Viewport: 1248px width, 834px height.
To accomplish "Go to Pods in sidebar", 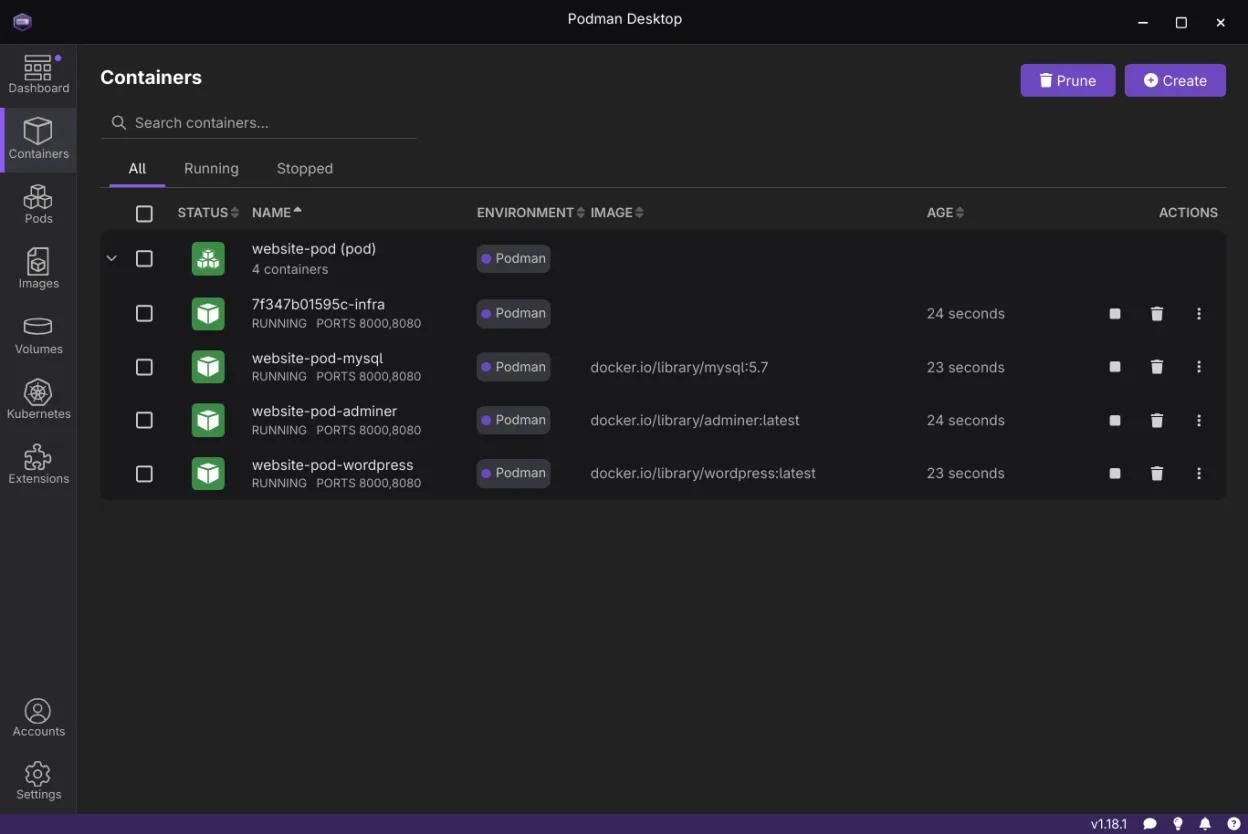I will click(x=38, y=205).
